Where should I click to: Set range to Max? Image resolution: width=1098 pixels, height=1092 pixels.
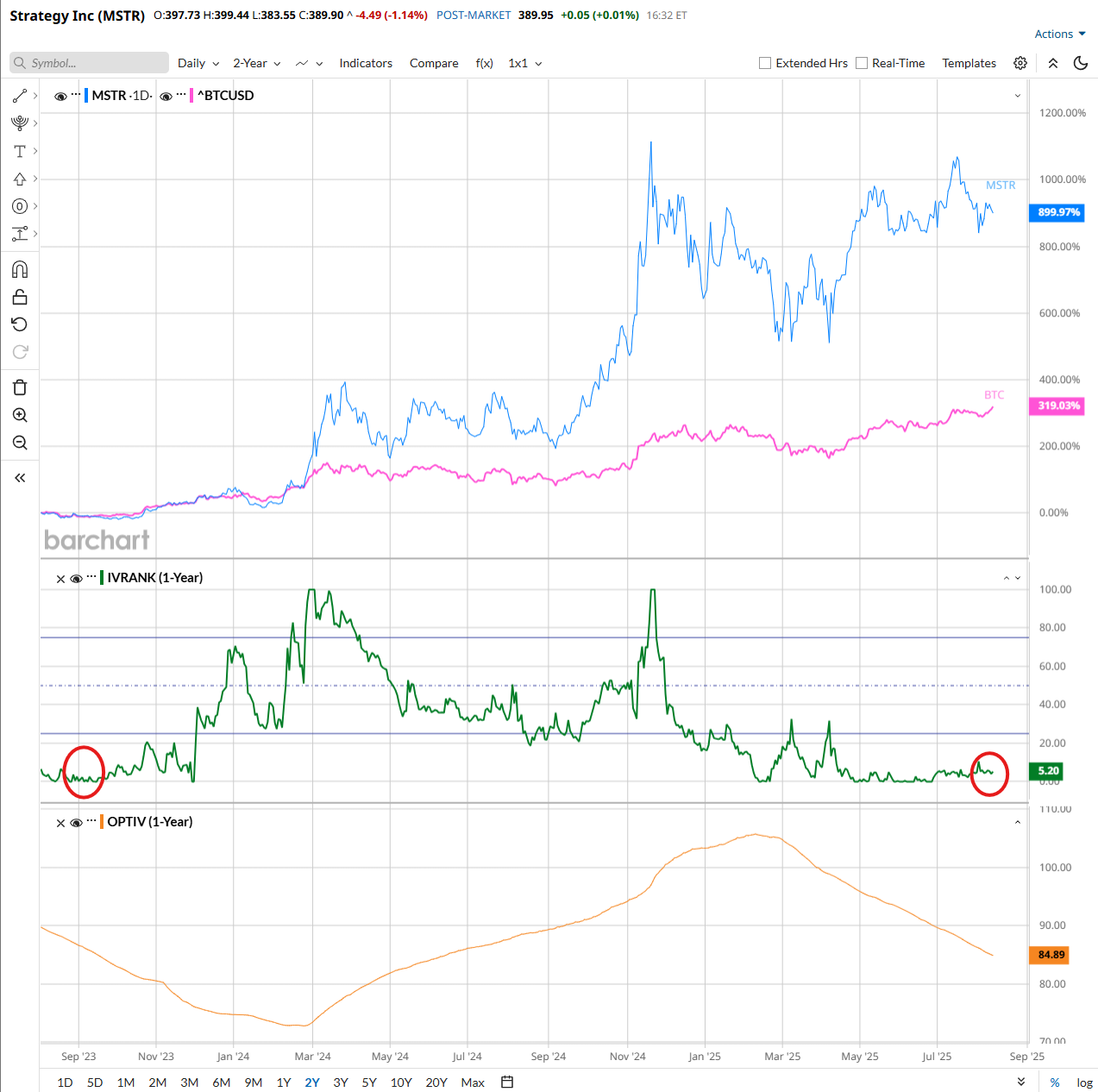[473, 1083]
